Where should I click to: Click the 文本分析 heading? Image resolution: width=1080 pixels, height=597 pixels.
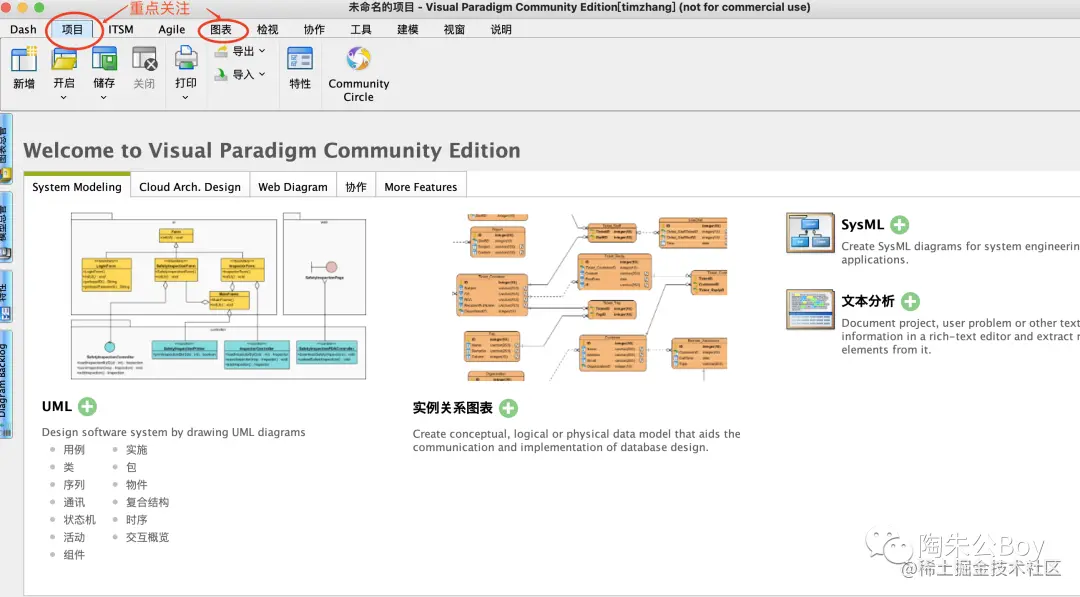point(868,301)
